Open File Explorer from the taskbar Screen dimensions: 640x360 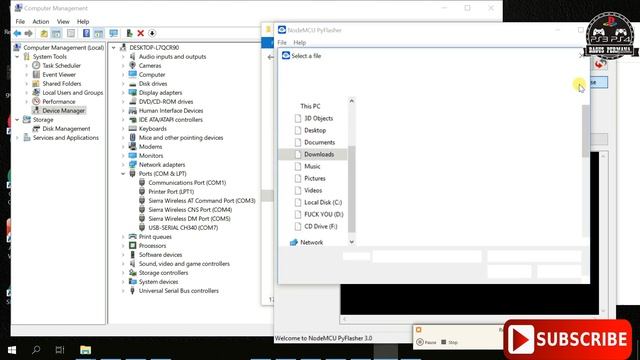[85, 350]
